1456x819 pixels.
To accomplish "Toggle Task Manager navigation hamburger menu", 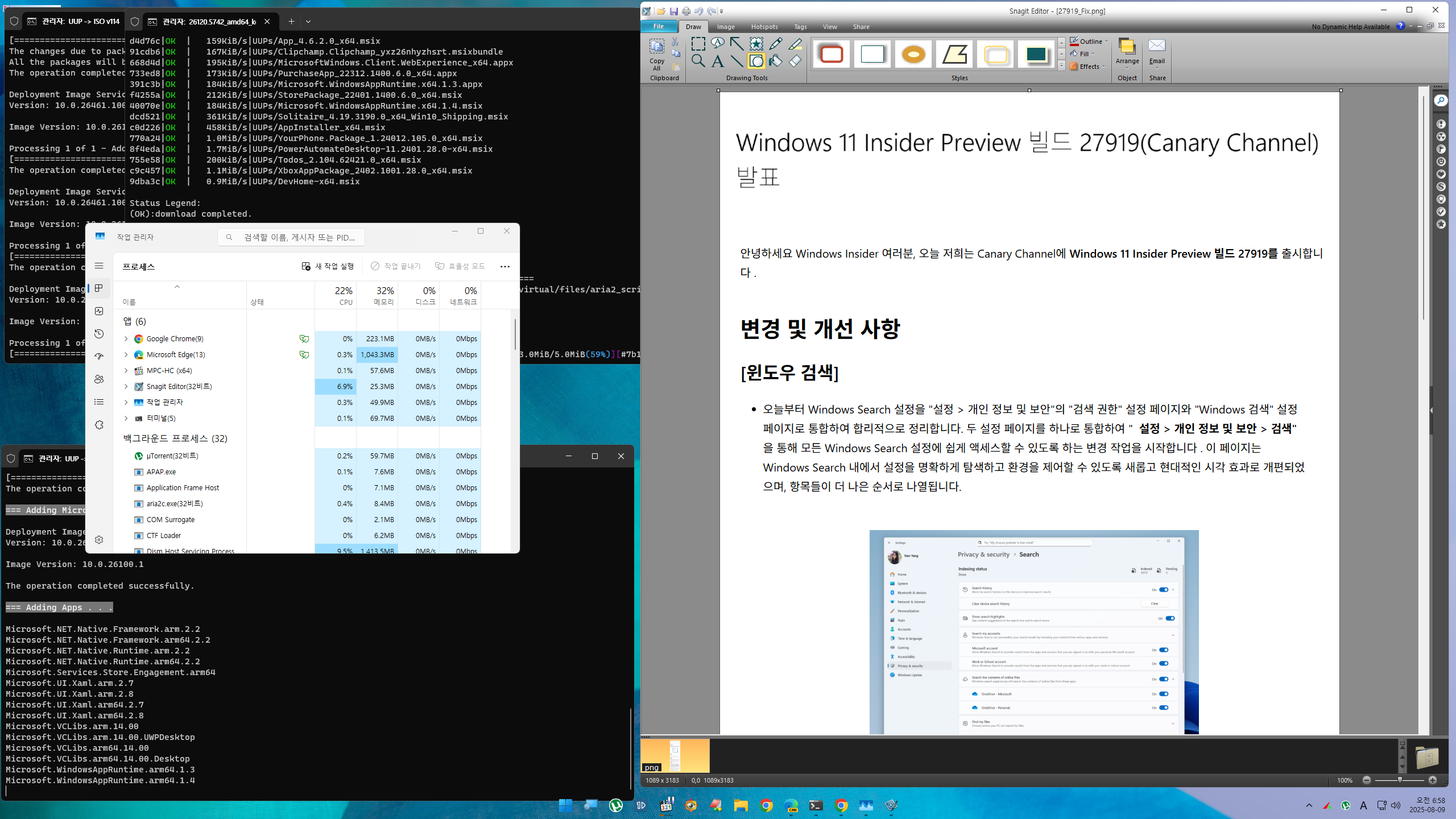I will pyautogui.click(x=99, y=266).
